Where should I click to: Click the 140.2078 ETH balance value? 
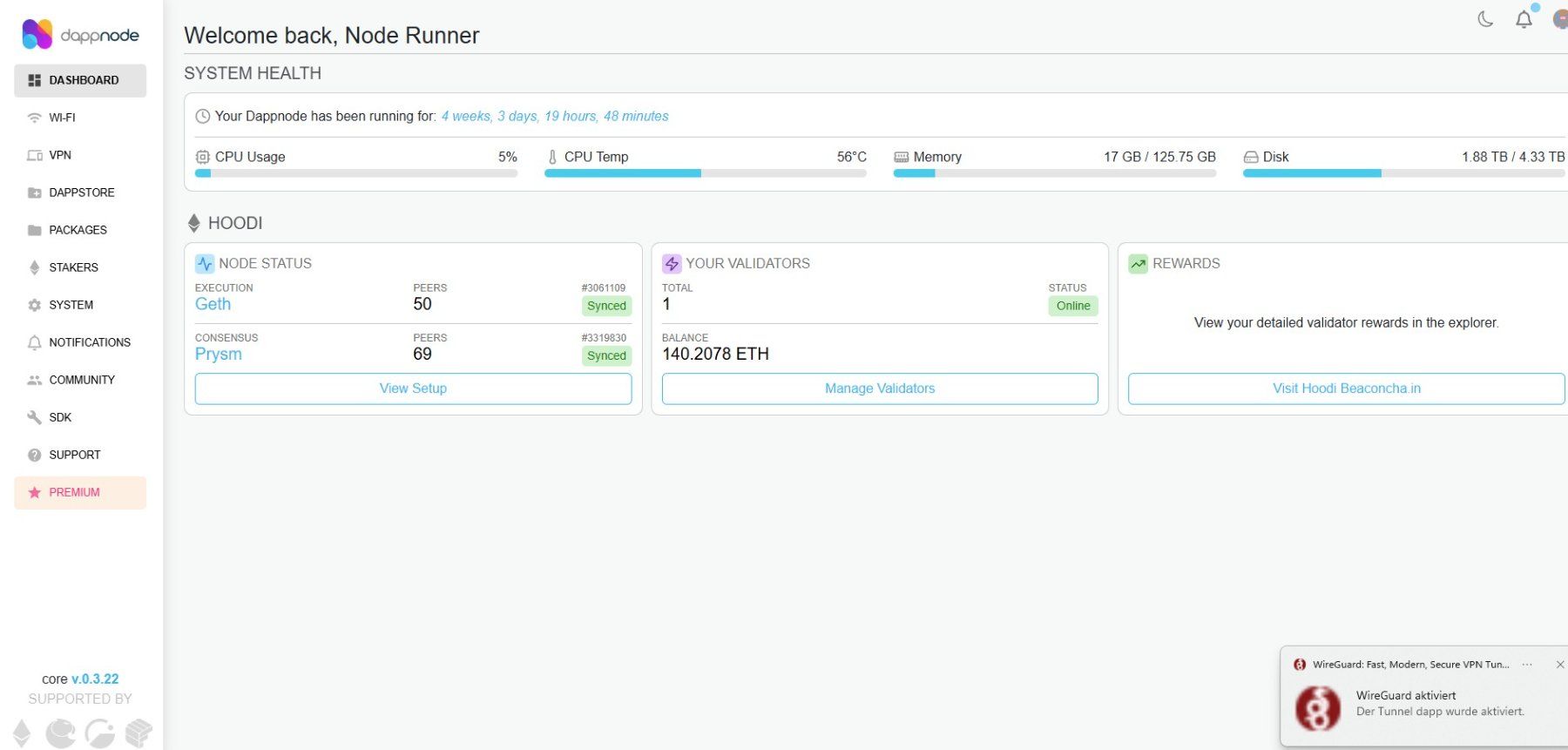[715, 354]
